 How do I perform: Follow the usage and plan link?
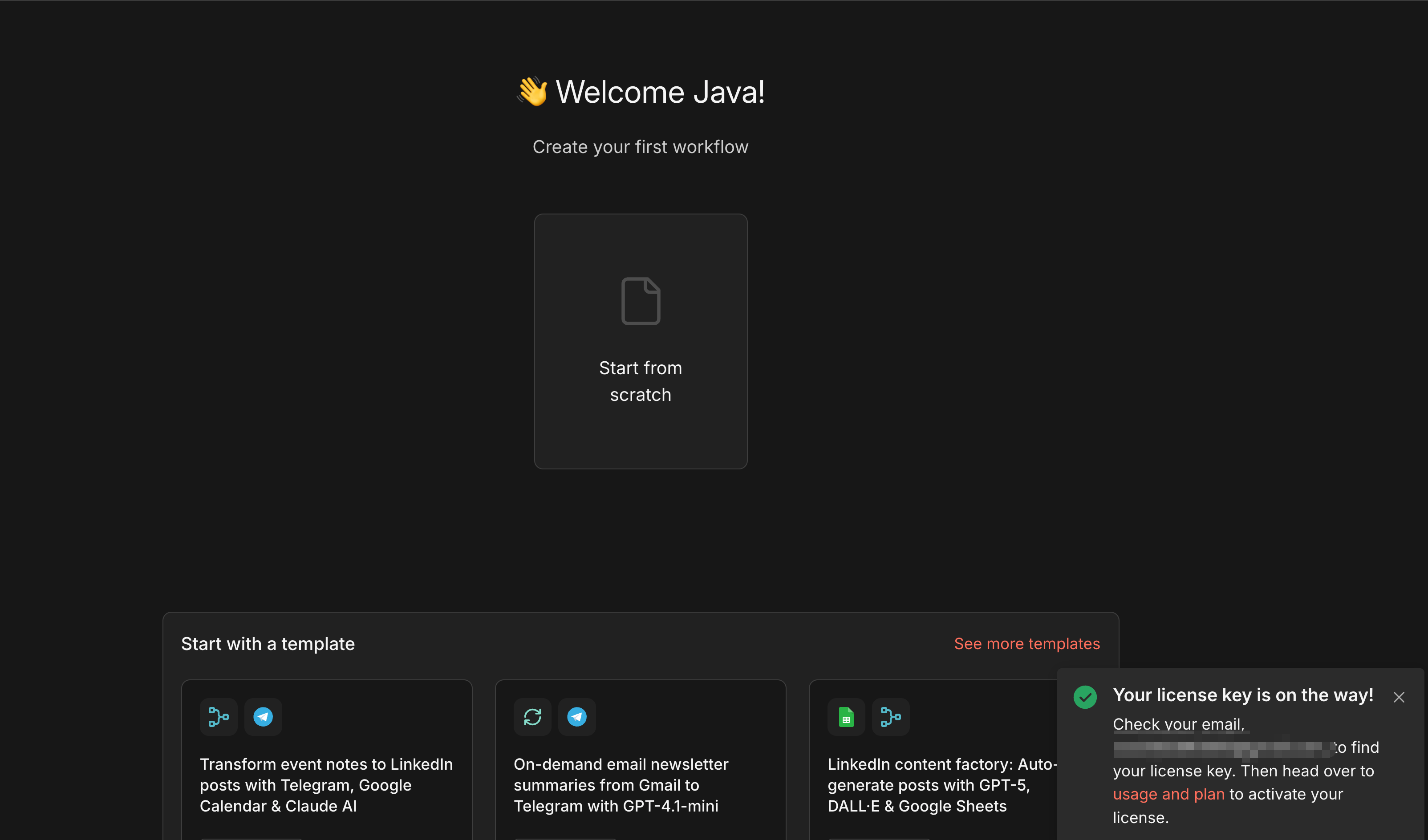1168,794
